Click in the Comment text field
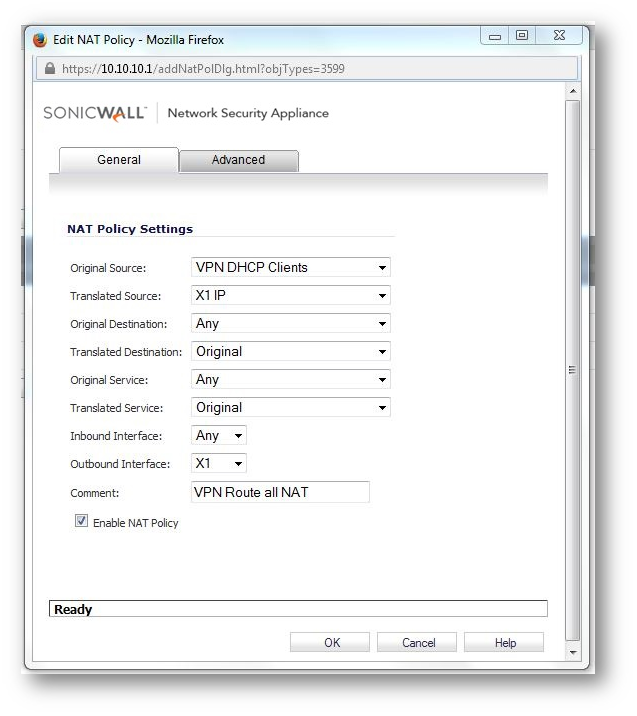This screenshot has height=716, width=637. click(x=280, y=491)
